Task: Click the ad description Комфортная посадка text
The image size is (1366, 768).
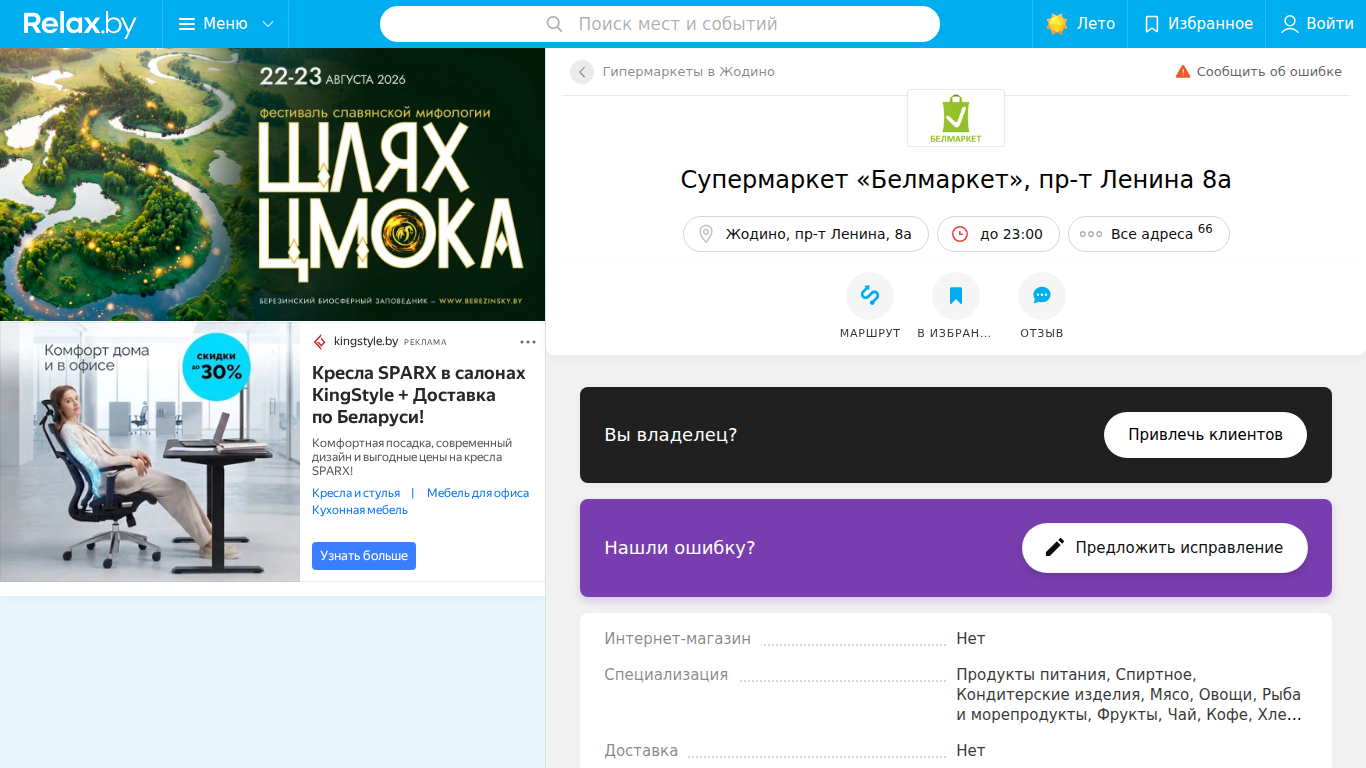Action: (x=412, y=457)
